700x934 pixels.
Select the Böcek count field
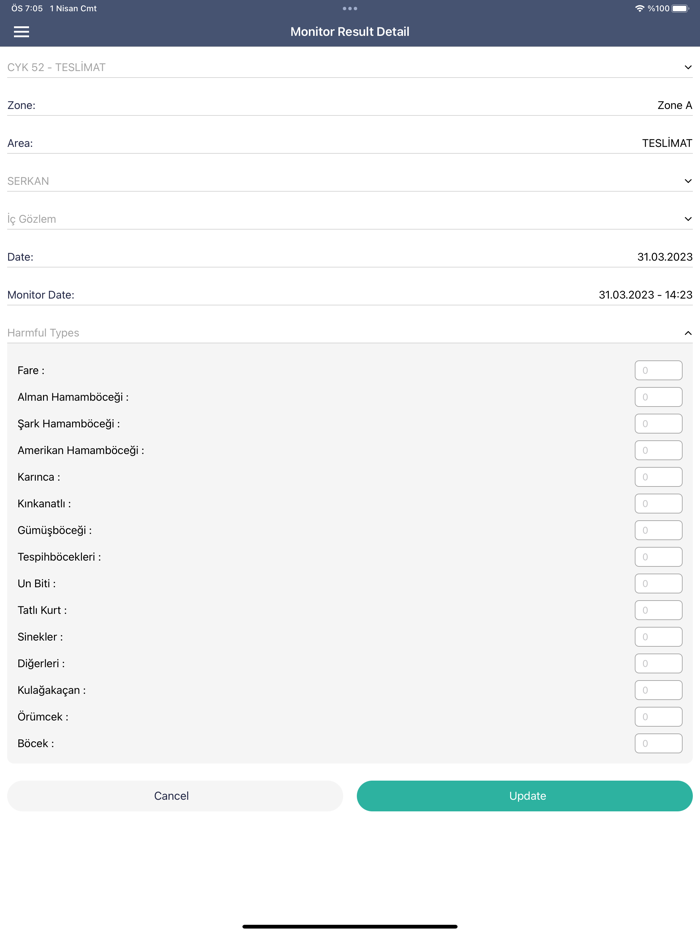pyautogui.click(x=658, y=744)
